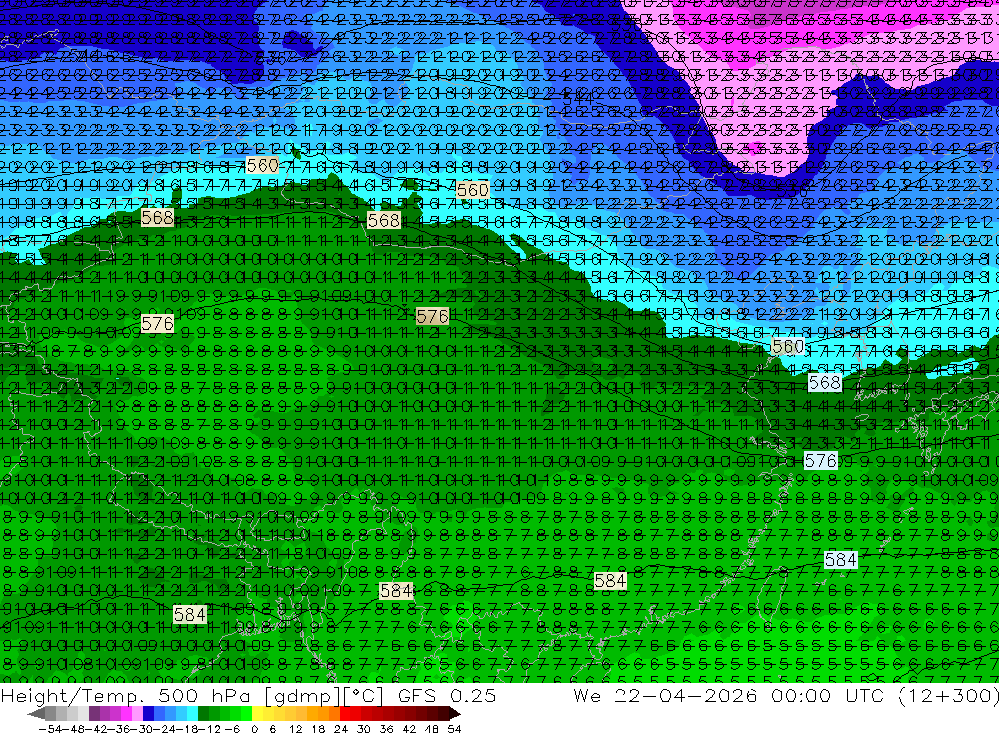Select the dark purple -42° scale segment
1000x733 pixels.
[x=94, y=714]
